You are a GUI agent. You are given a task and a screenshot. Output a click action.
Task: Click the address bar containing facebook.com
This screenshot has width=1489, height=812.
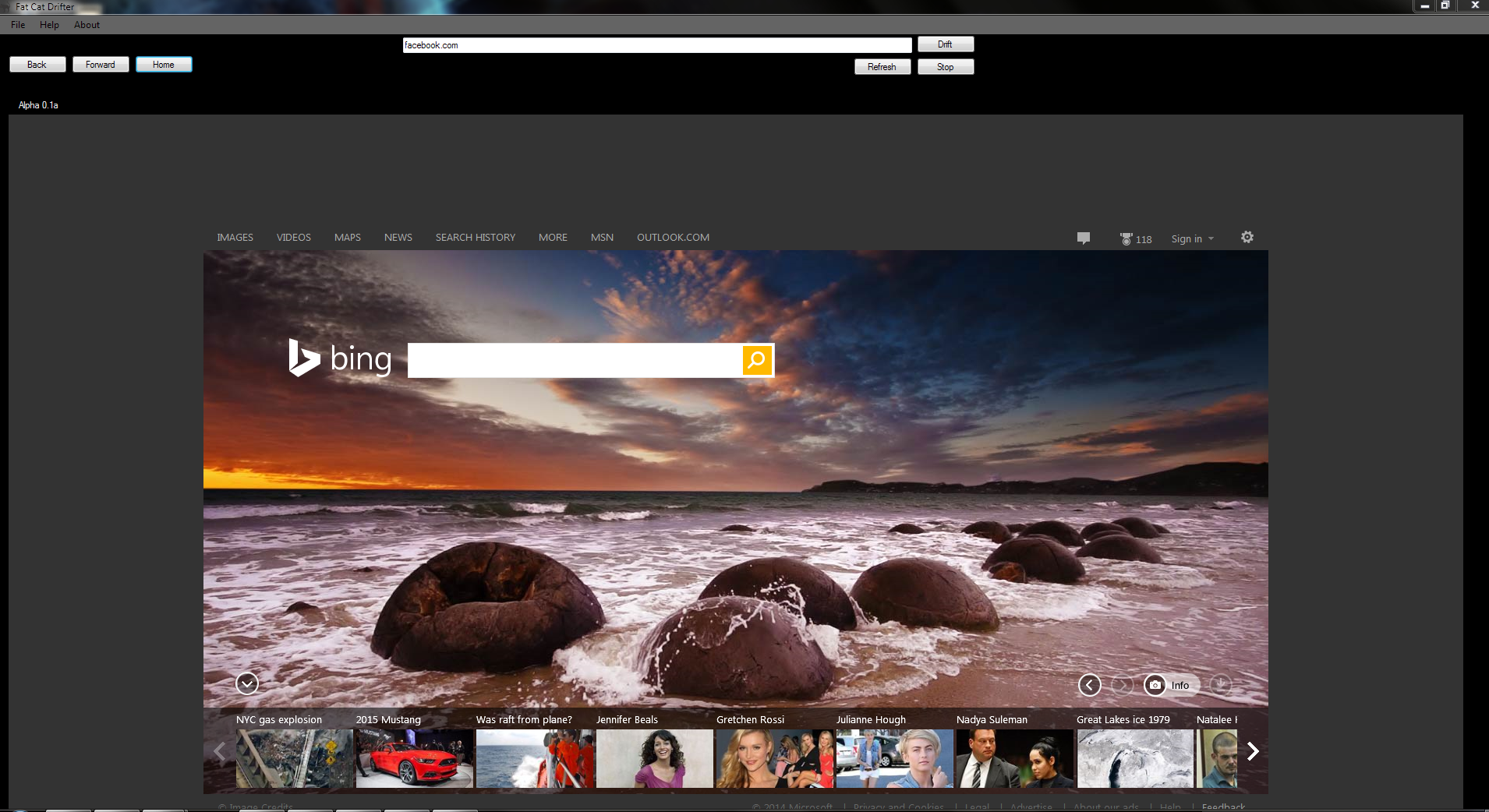coord(656,45)
